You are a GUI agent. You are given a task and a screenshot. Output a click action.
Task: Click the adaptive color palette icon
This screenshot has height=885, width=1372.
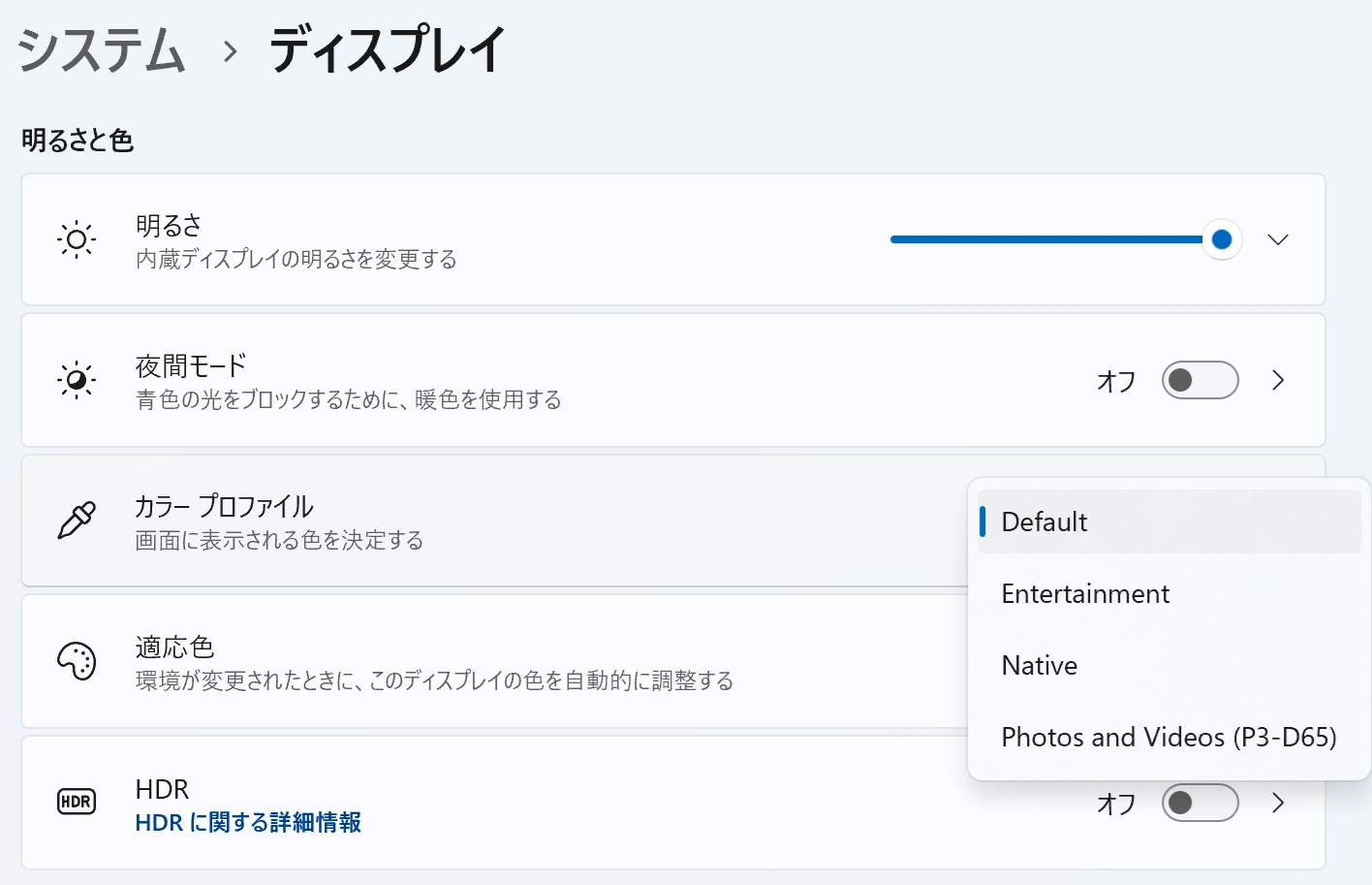point(77,661)
